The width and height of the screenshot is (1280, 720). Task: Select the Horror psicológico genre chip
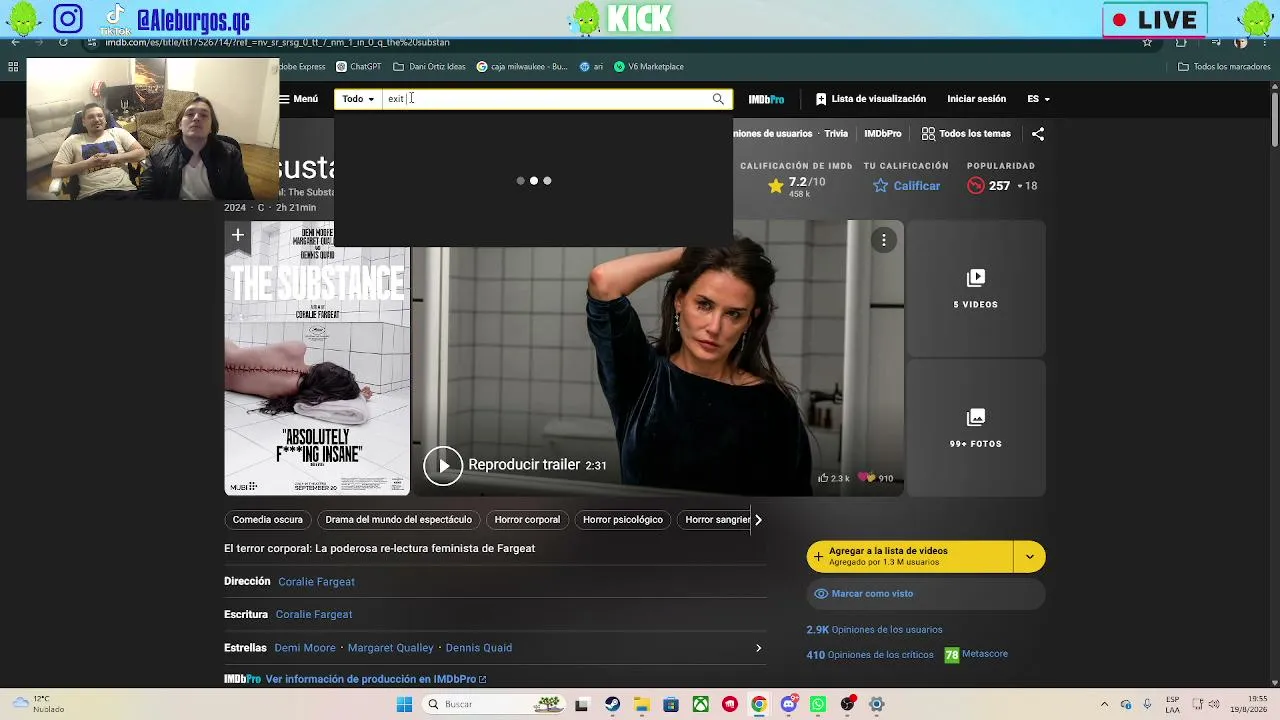623,520
